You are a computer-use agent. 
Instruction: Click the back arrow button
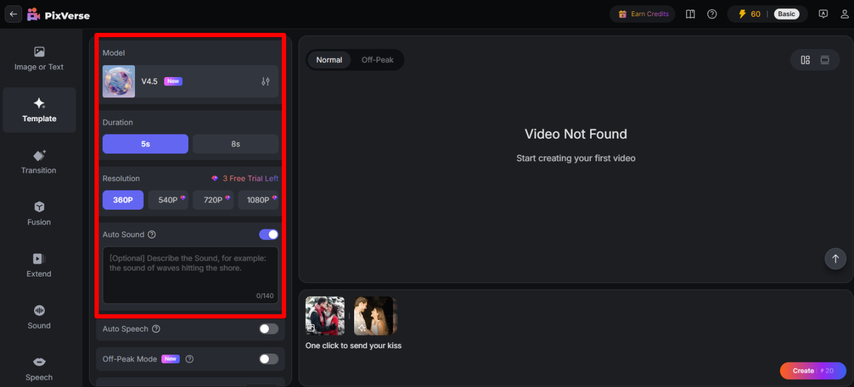point(14,14)
